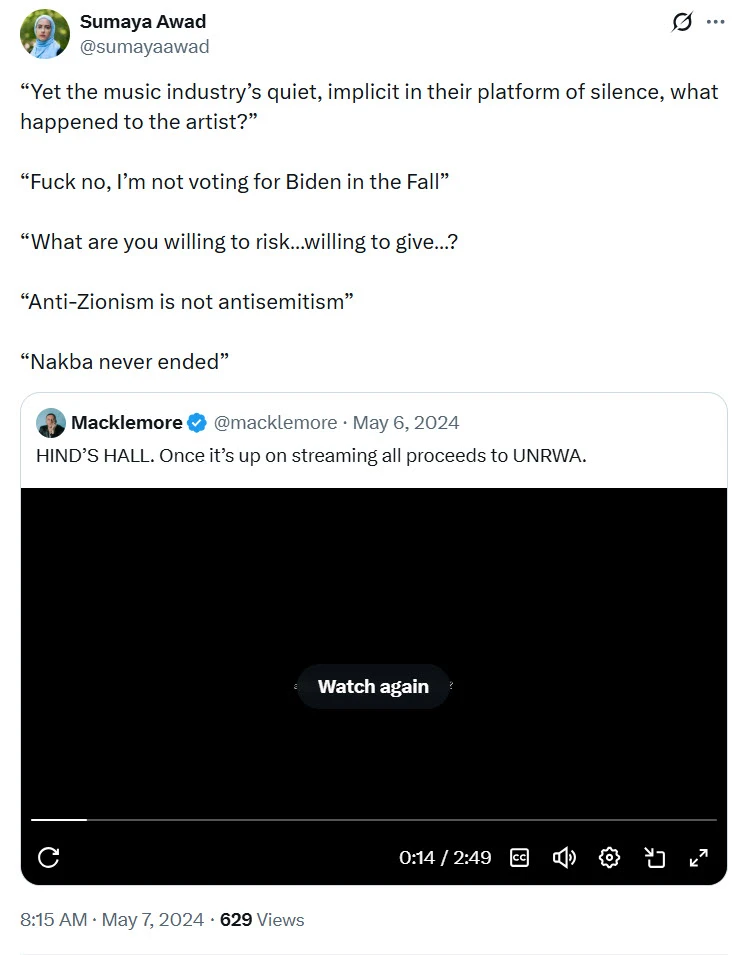This screenshot has width=744, height=955.
Task: Mute the video sound
Action: tap(564, 857)
